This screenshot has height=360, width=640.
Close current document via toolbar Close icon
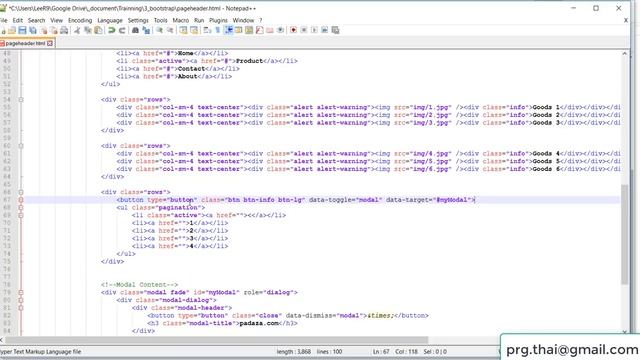pos(43,30)
